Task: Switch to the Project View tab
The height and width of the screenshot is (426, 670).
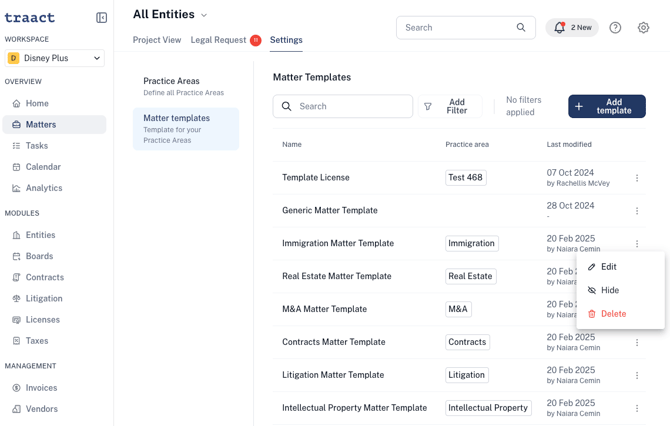Action: tap(157, 40)
